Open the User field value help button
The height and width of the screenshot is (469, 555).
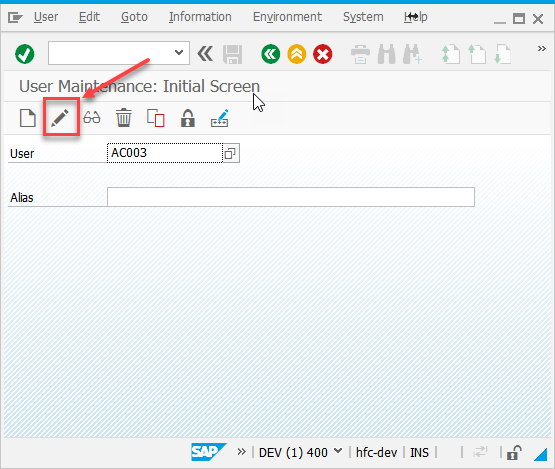pos(231,153)
